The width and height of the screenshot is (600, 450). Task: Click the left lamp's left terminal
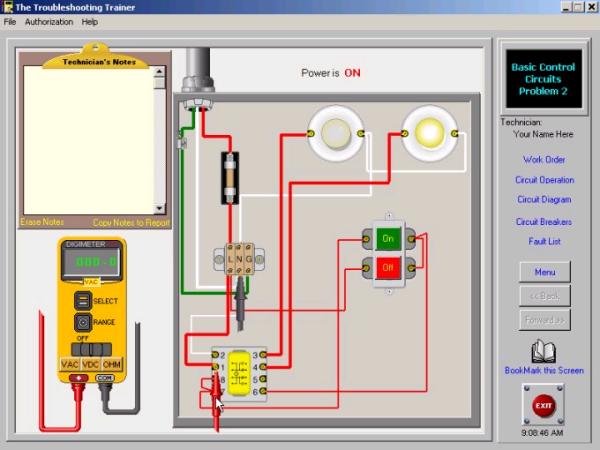point(311,134)
